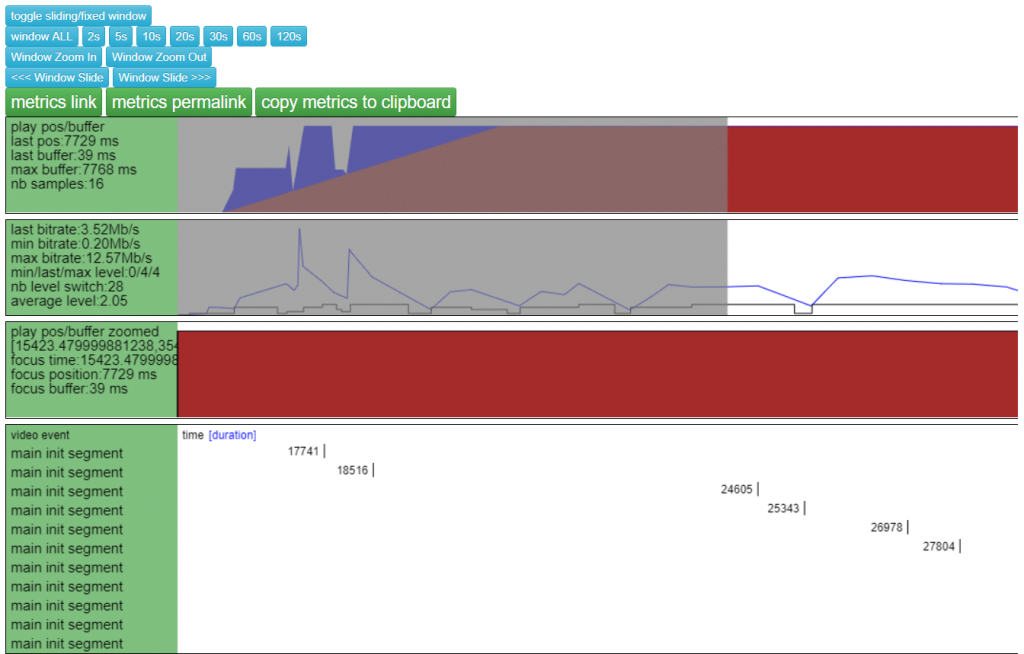Open the metrics link

tap(54, 102)
